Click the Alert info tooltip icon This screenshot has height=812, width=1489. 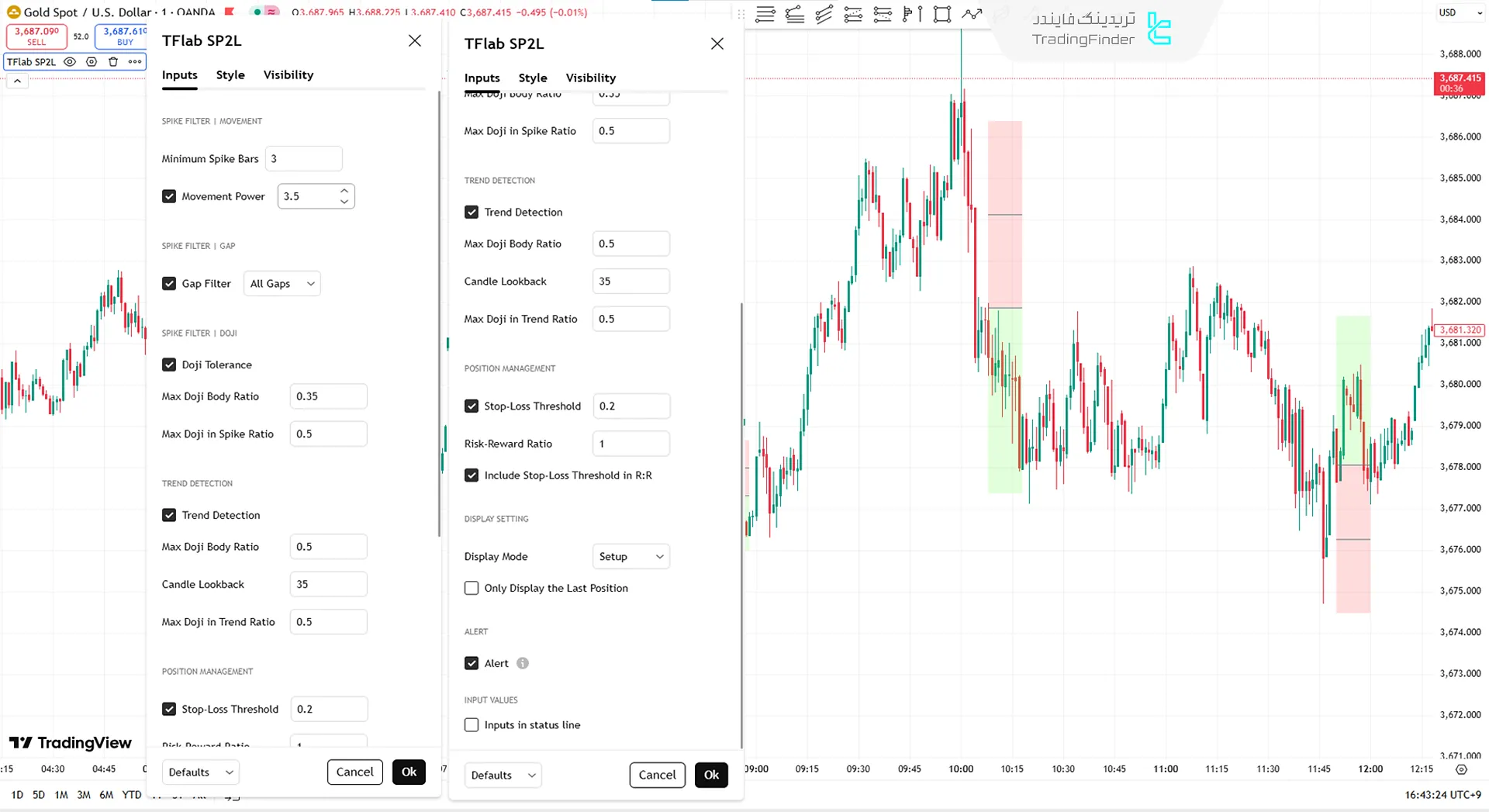click(523, 663)
